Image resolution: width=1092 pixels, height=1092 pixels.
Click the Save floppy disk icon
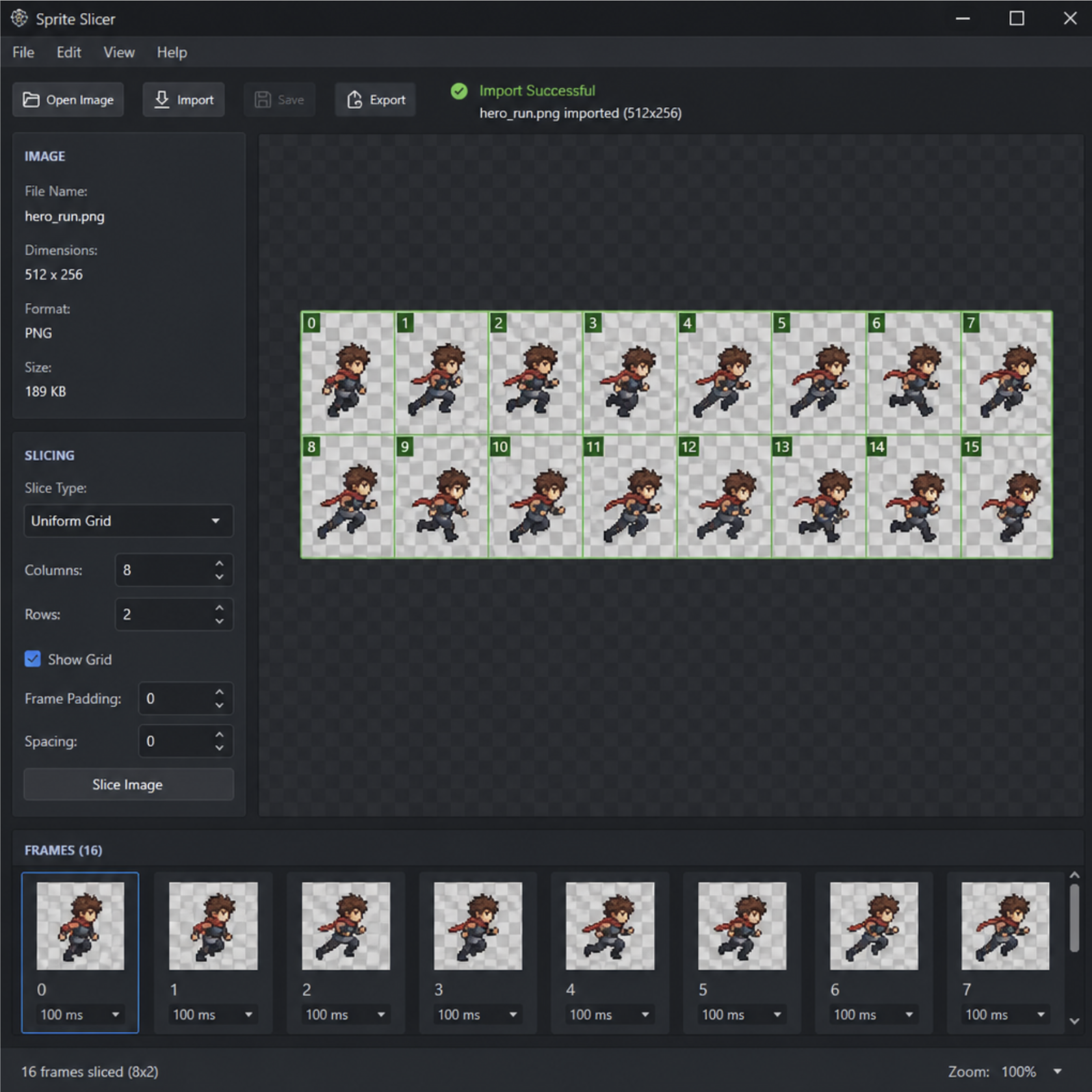pos(263,99)
